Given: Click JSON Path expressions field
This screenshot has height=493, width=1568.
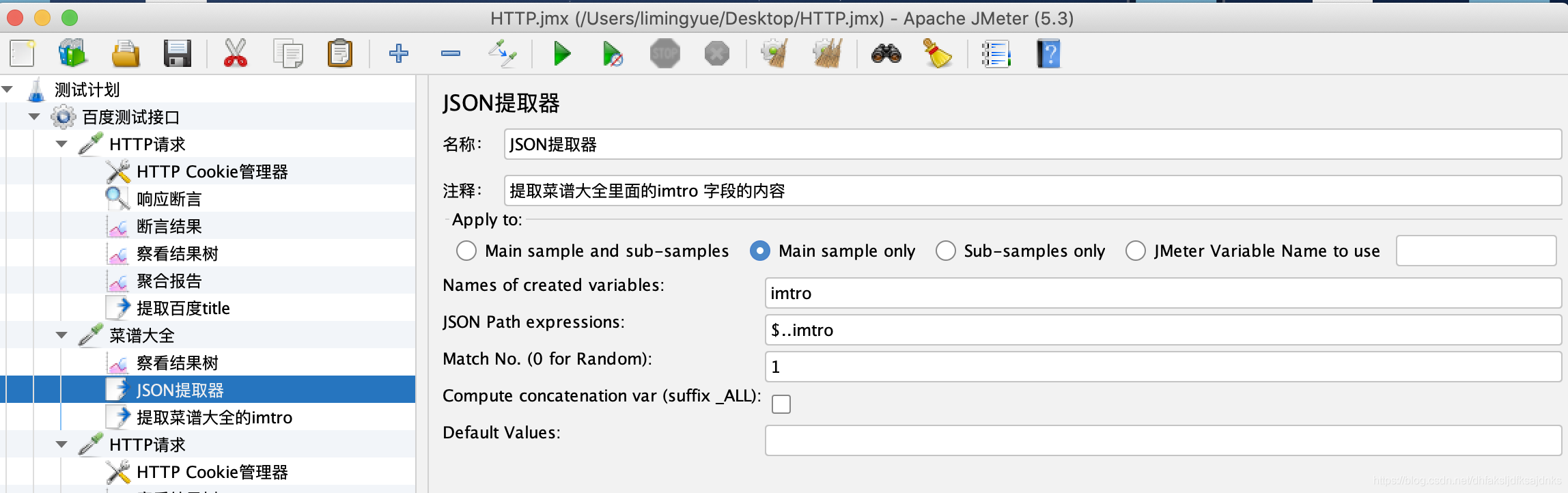Looking at the screenshot, I should click(x=1163, y=330).
